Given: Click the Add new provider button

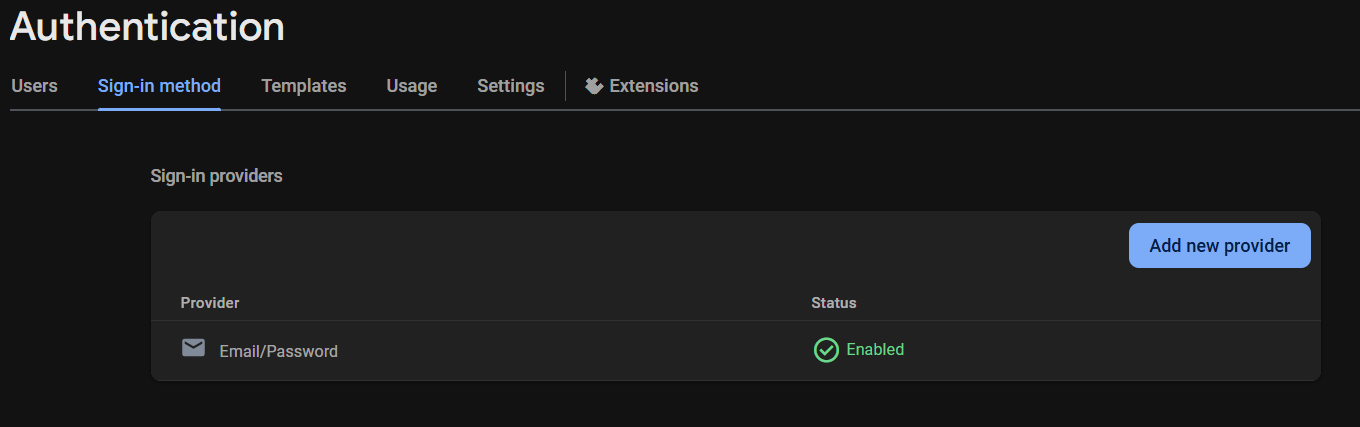Looking at the screenshot, I should (1220, 245).
